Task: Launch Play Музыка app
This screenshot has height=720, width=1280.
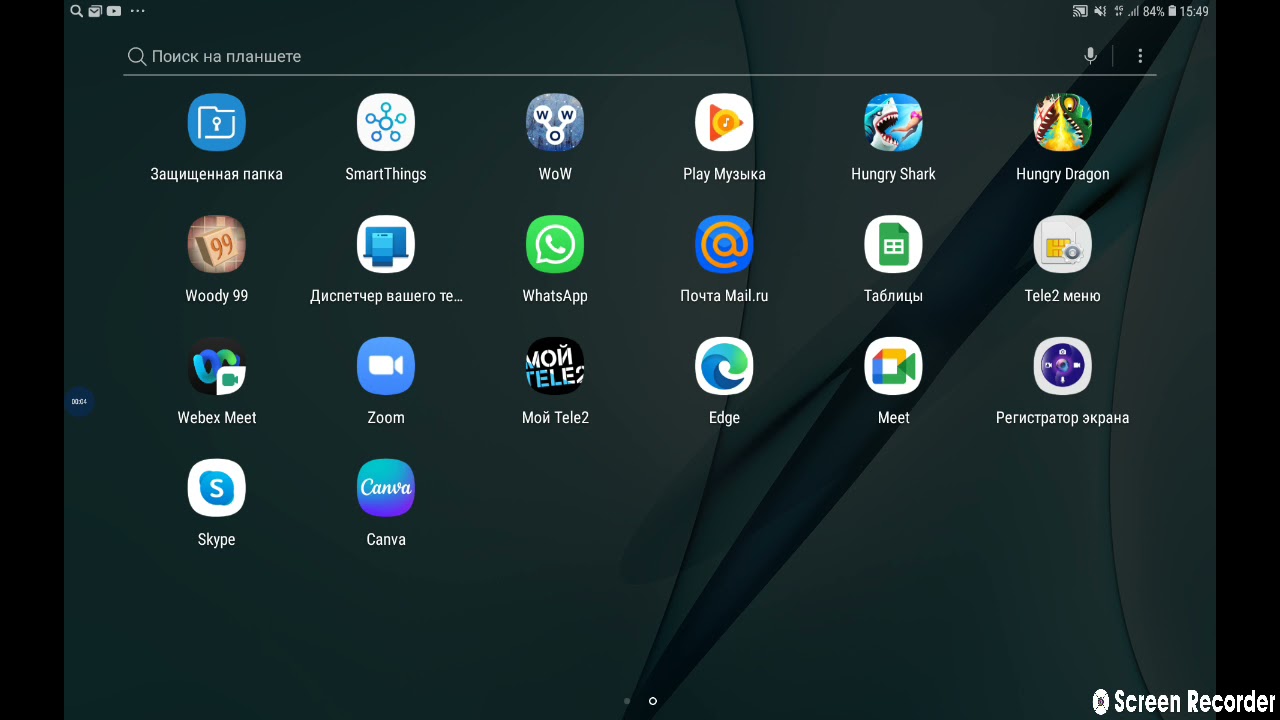Action: point(724,123)
